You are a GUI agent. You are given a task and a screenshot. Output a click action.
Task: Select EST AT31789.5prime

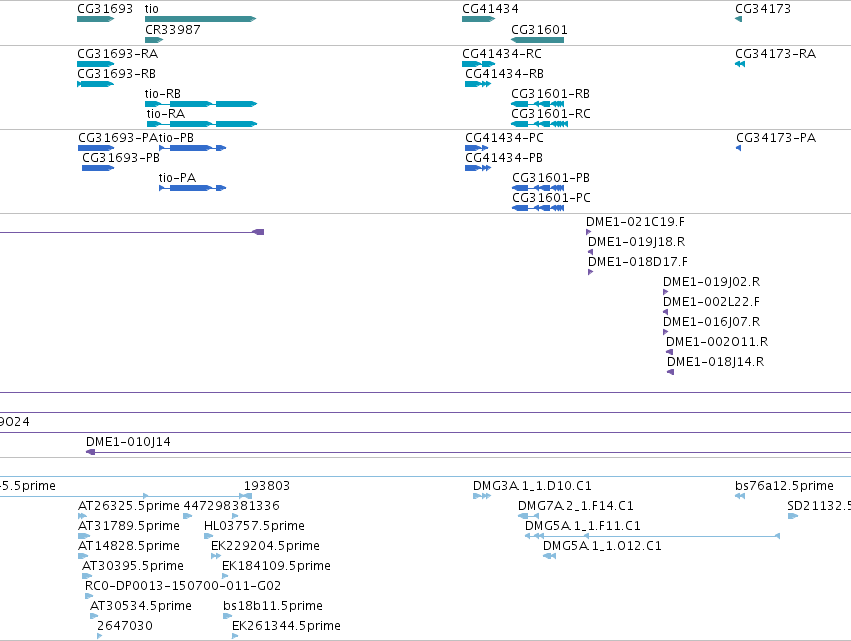click(129, 526)
